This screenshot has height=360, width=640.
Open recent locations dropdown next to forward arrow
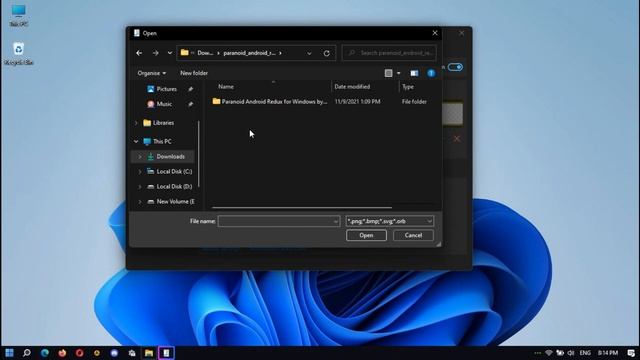(169, 53)
